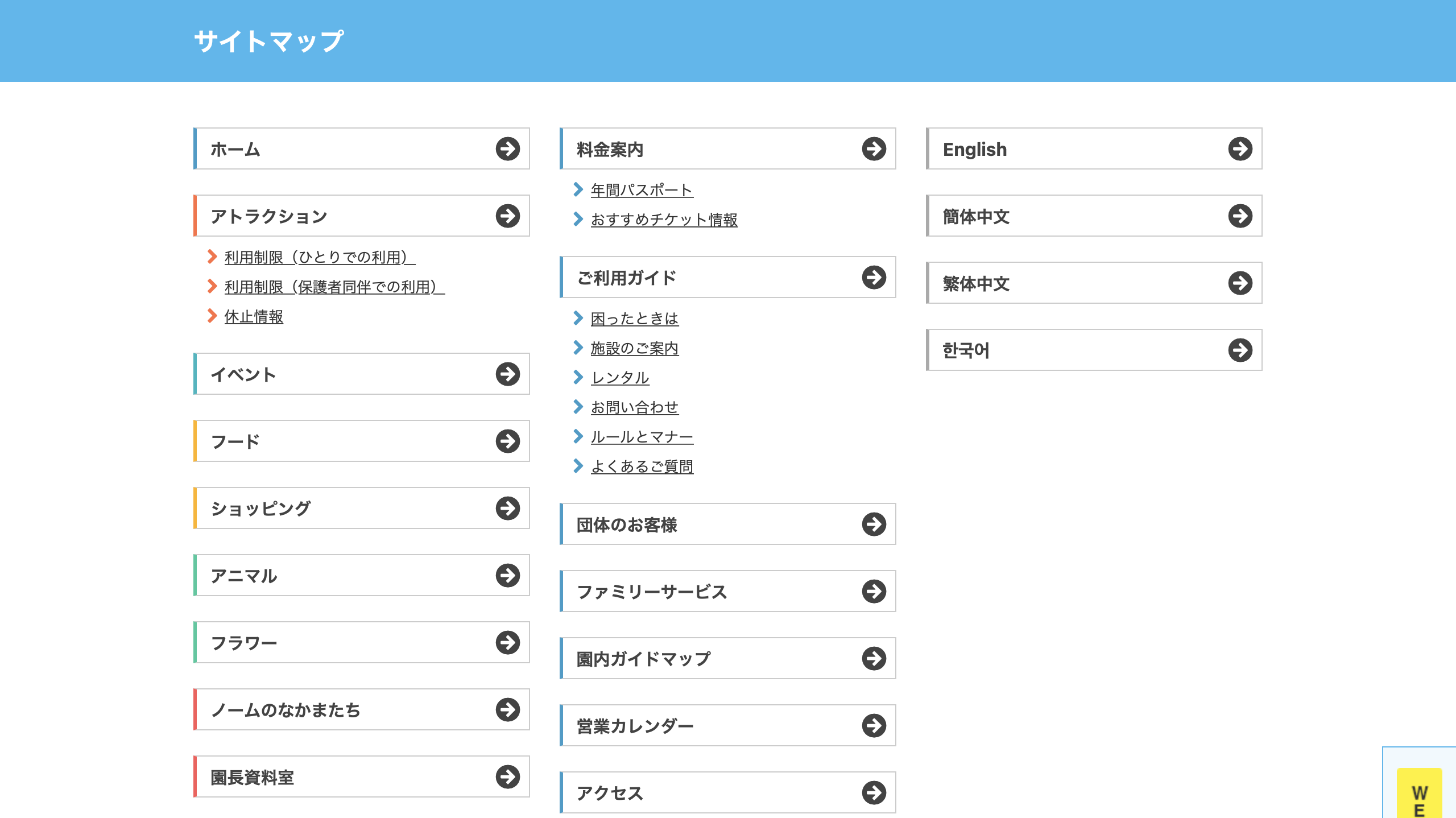The image size is (1456, 818).
Task: Click the arrow icon beside English
Action: (x=1240, y=149)
